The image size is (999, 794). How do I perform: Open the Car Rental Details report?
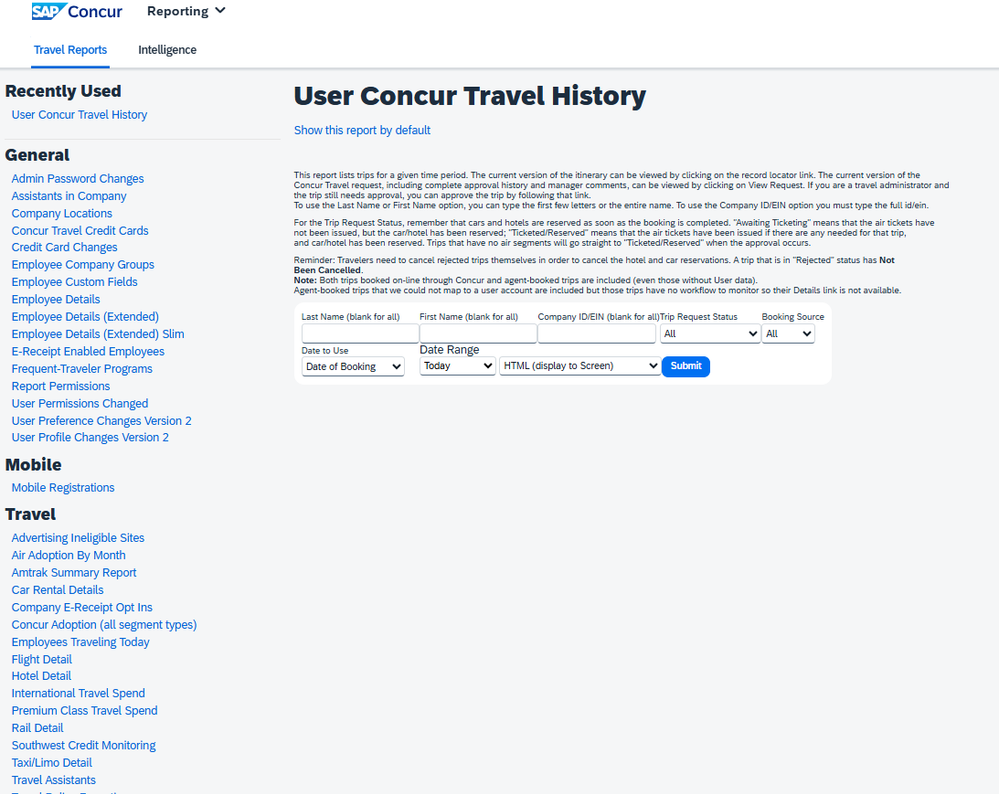[57, 590]
